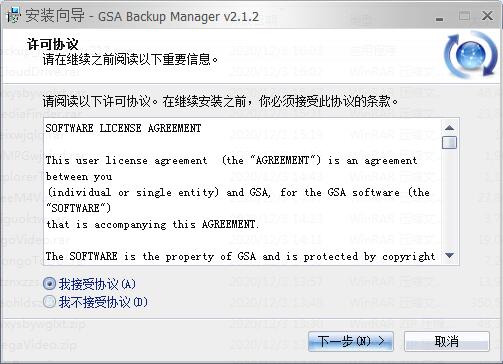Click the license scrollbar up arrow
503x364 pixels.
tap(449, 127)
